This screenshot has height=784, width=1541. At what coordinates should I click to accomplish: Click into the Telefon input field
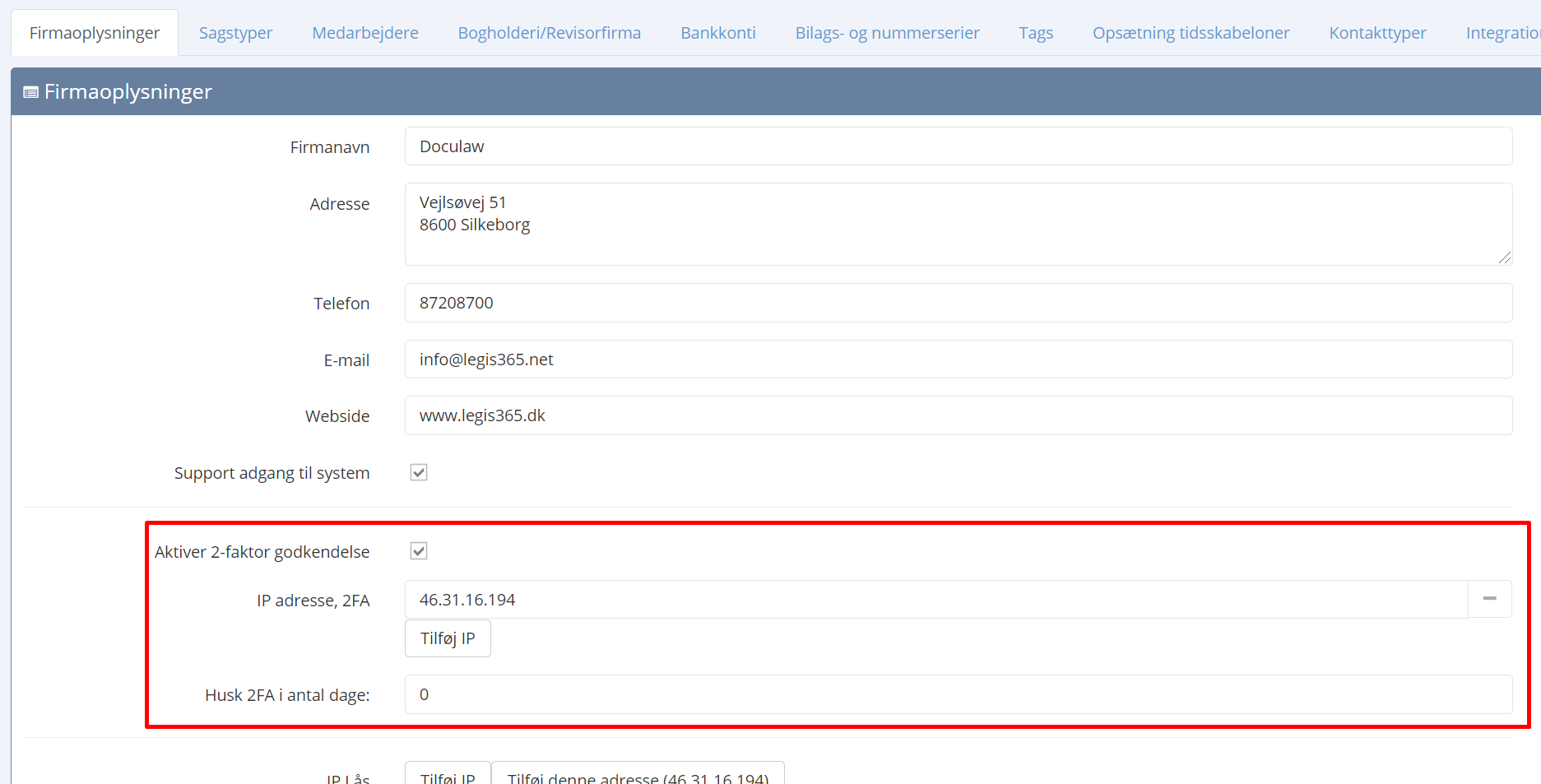(x=958, y=303)
